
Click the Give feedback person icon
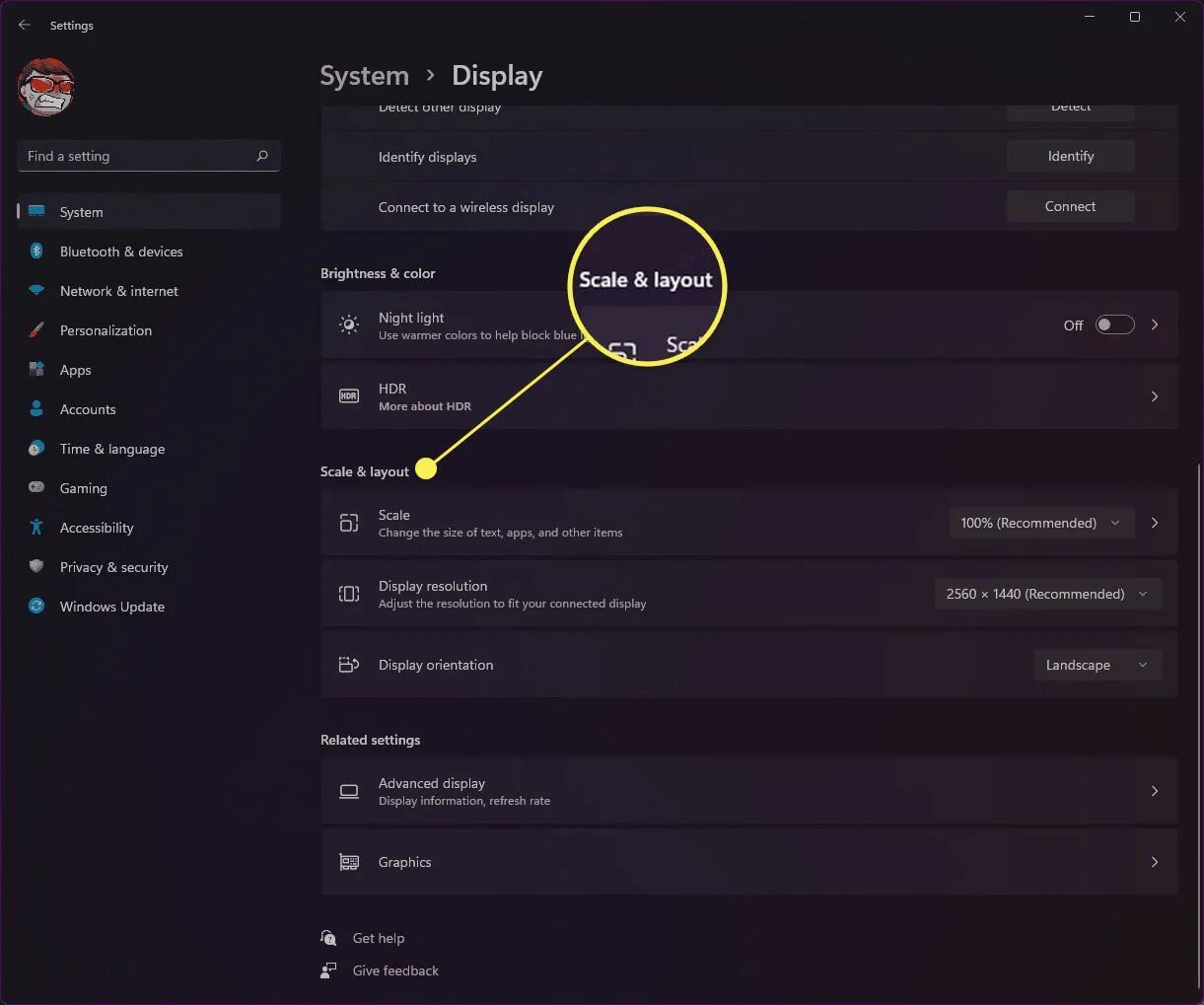328,970
